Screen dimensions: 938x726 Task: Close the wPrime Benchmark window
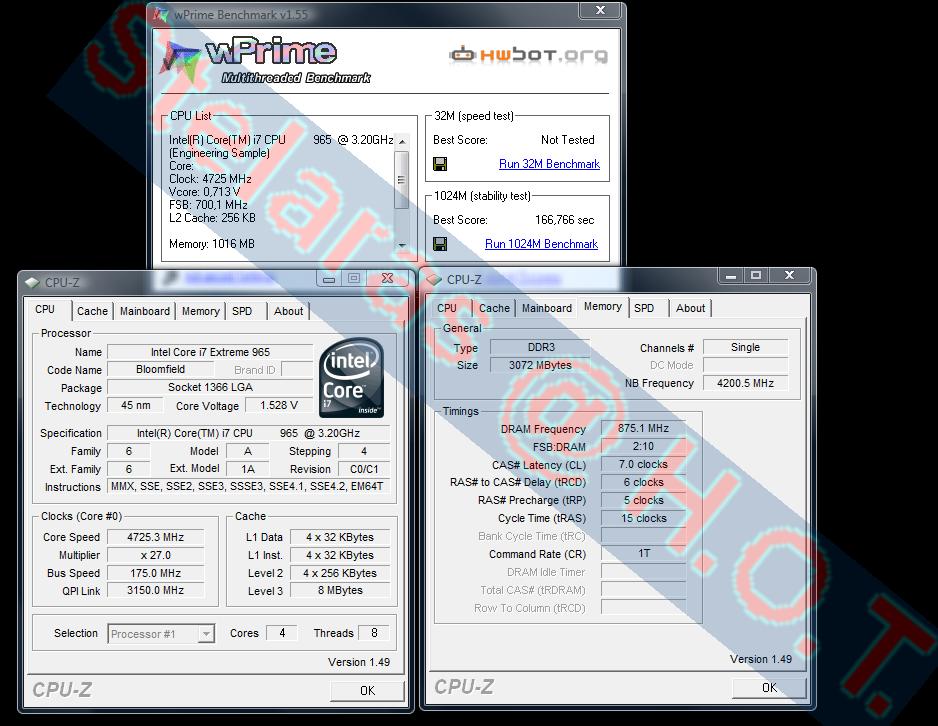(601, 10)
